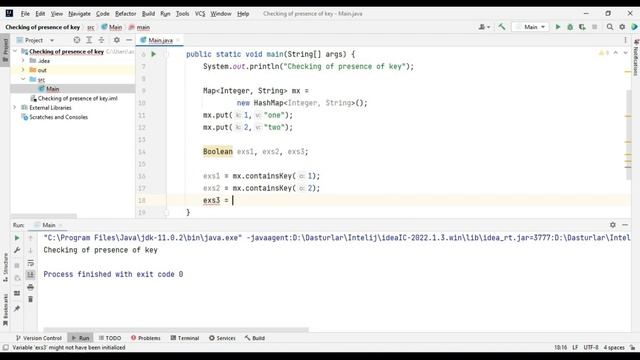Click the main method breadcrumb
Image resolution: width=640 pixels, height=360 pixels.
click(139, 27)
